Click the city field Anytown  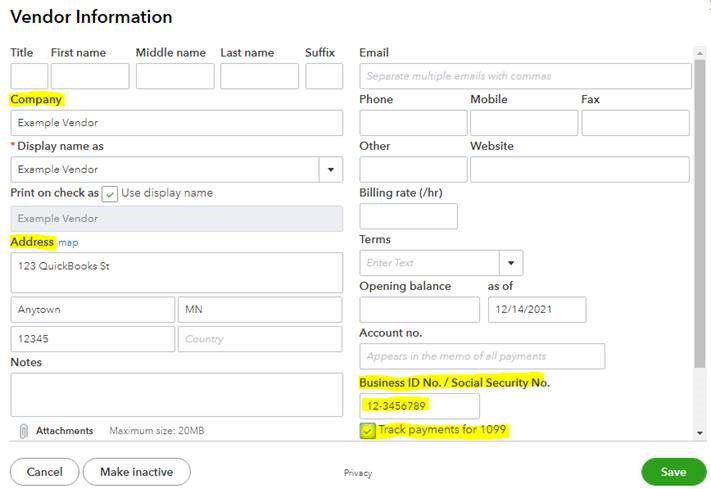(93, 310)
